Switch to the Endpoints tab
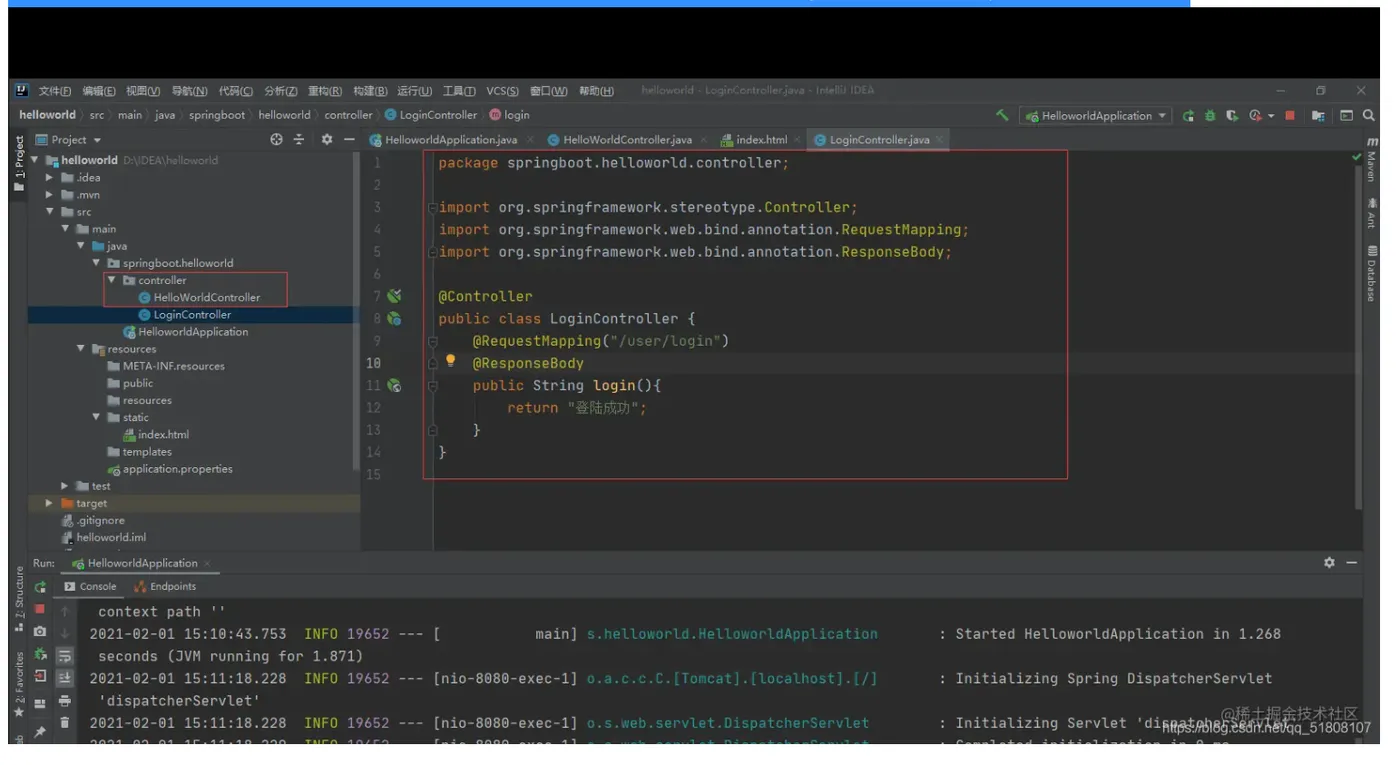This screenshot has width=1400, height=765. 166,587
